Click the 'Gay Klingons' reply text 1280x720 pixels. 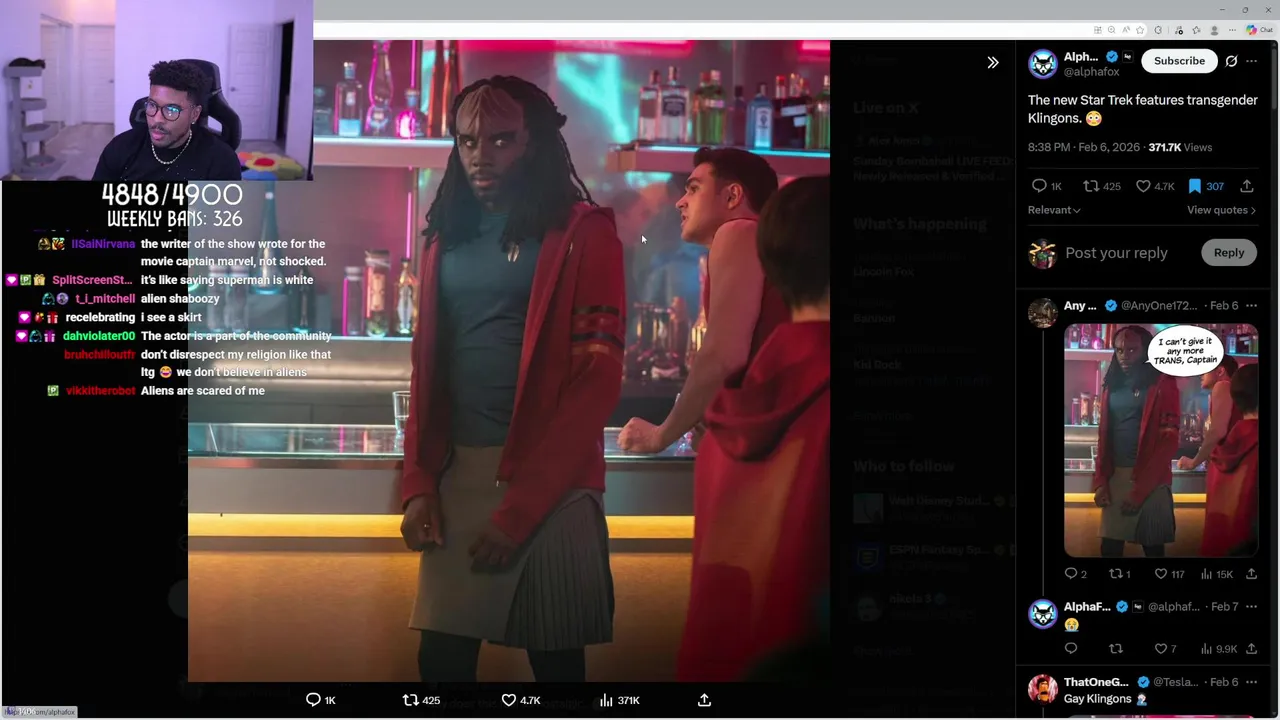pyautogui.click(x=1097, y=699)
